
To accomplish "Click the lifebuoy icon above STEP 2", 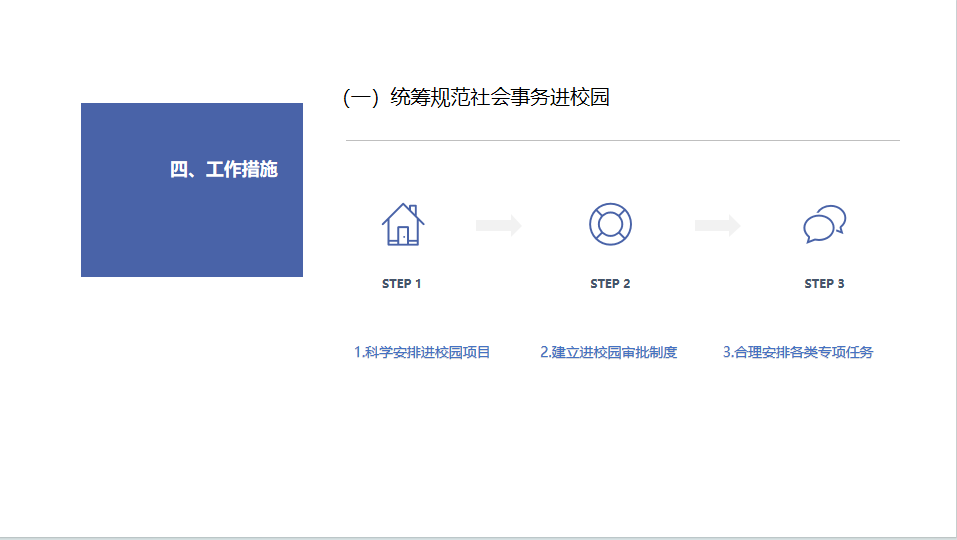I will coord(610,224).
